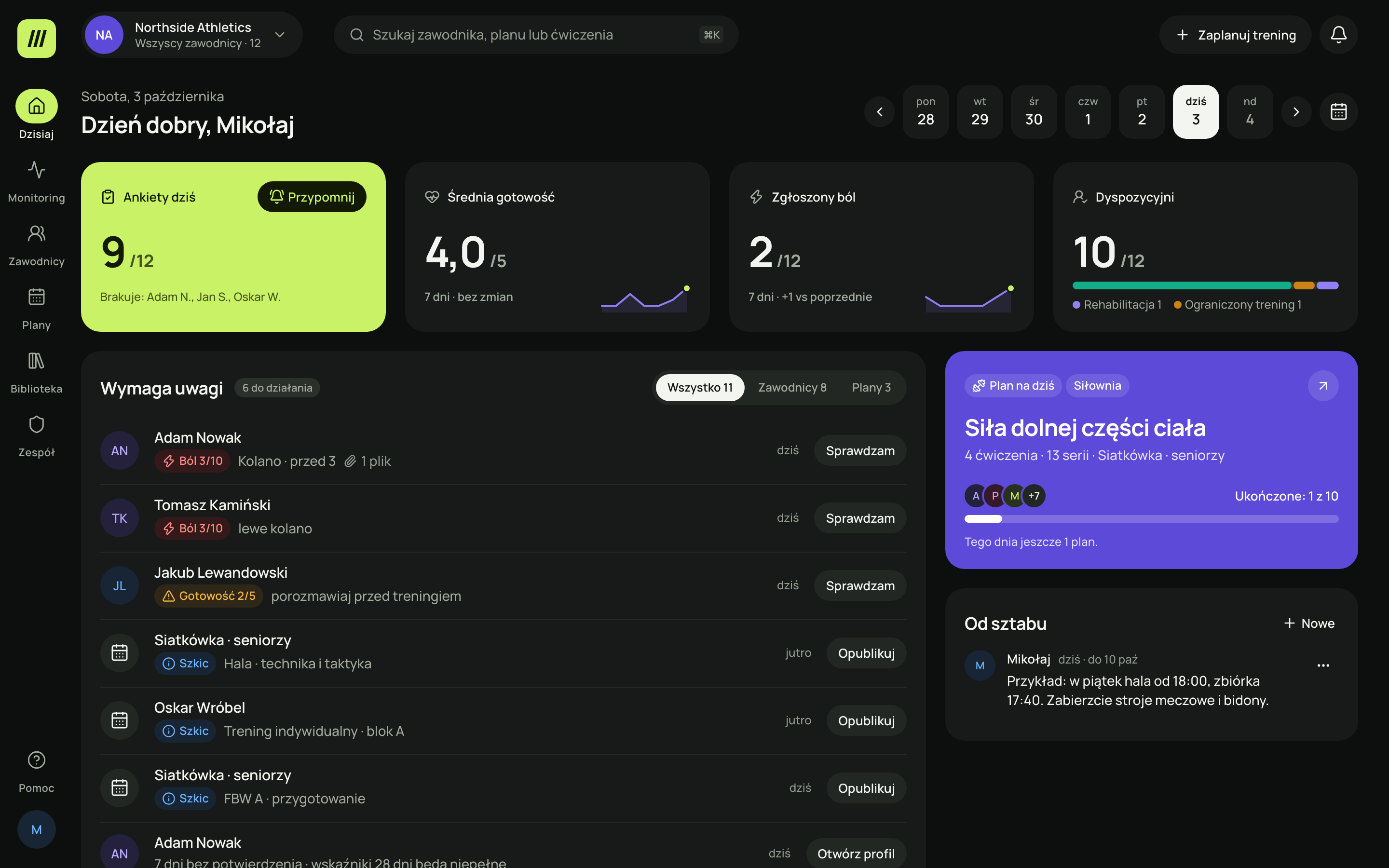
Task: Click the notifications bell icon
Action: point(1338,35)
